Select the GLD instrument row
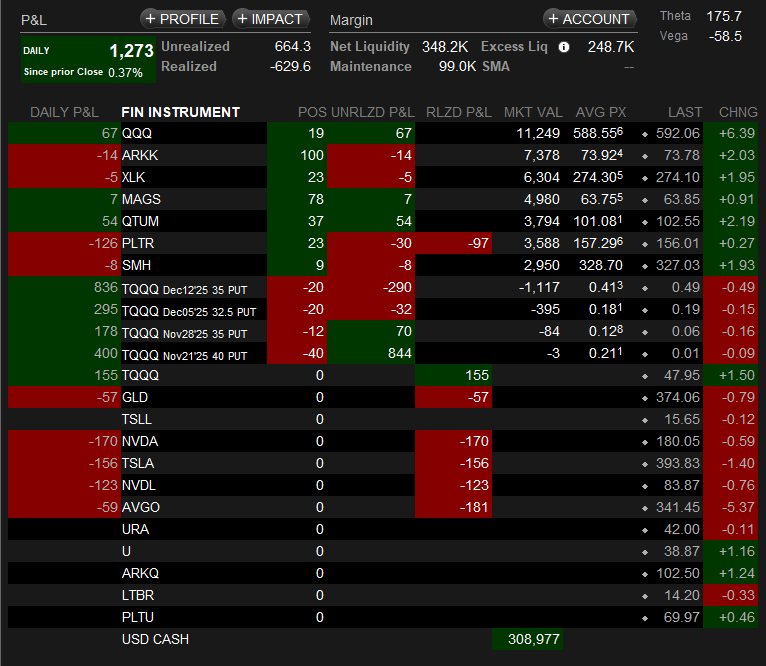 pos(383,397)
